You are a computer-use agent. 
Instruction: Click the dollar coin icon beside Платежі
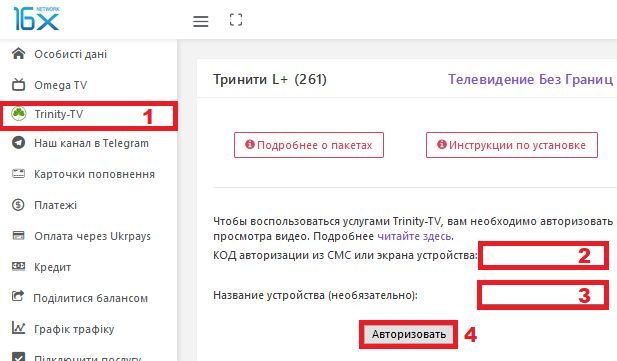pos(18,205)
